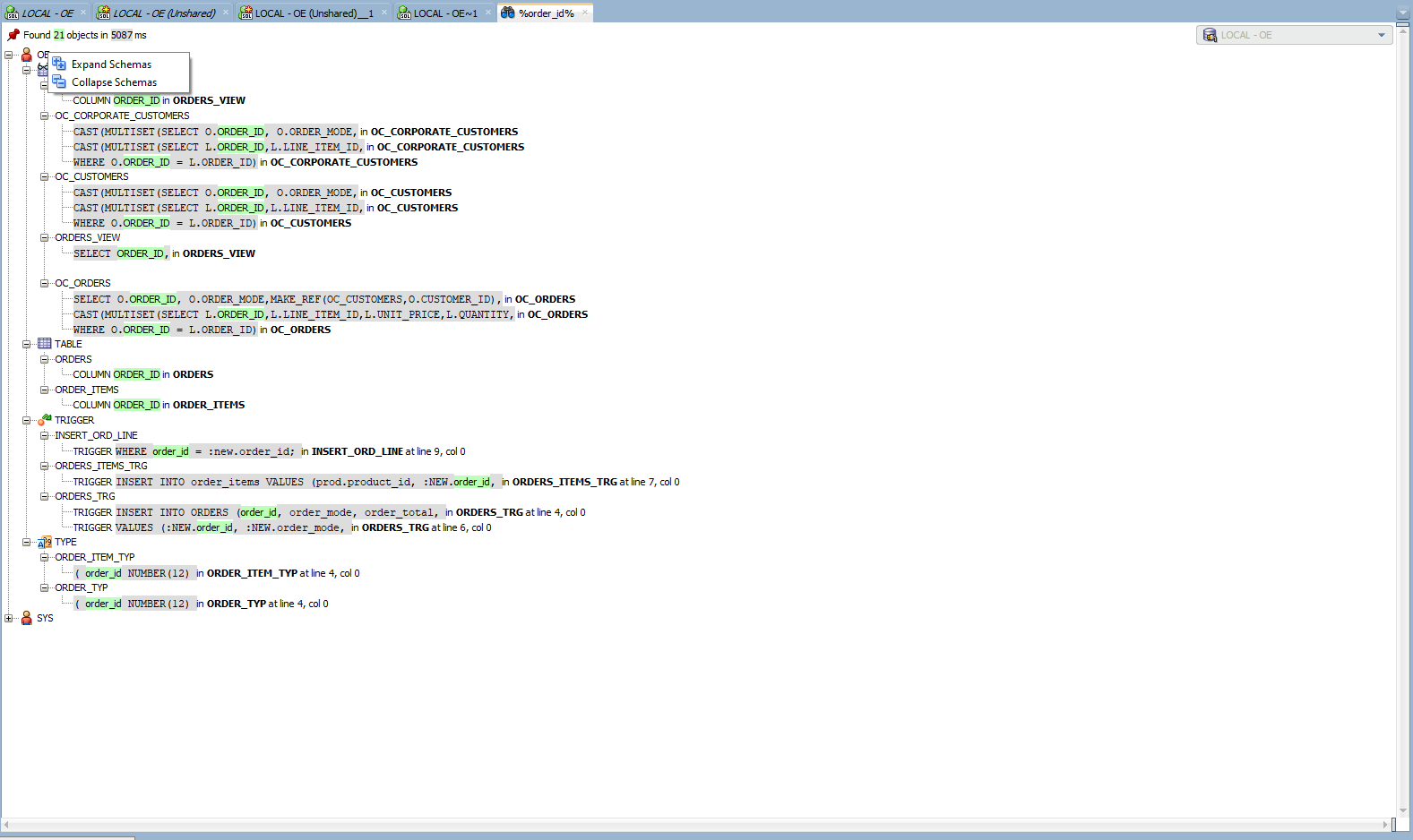Select COLUMN ORDER_ID in ORDER_ITEMS row
1413x840 pixels.
(x=159, y=405)
